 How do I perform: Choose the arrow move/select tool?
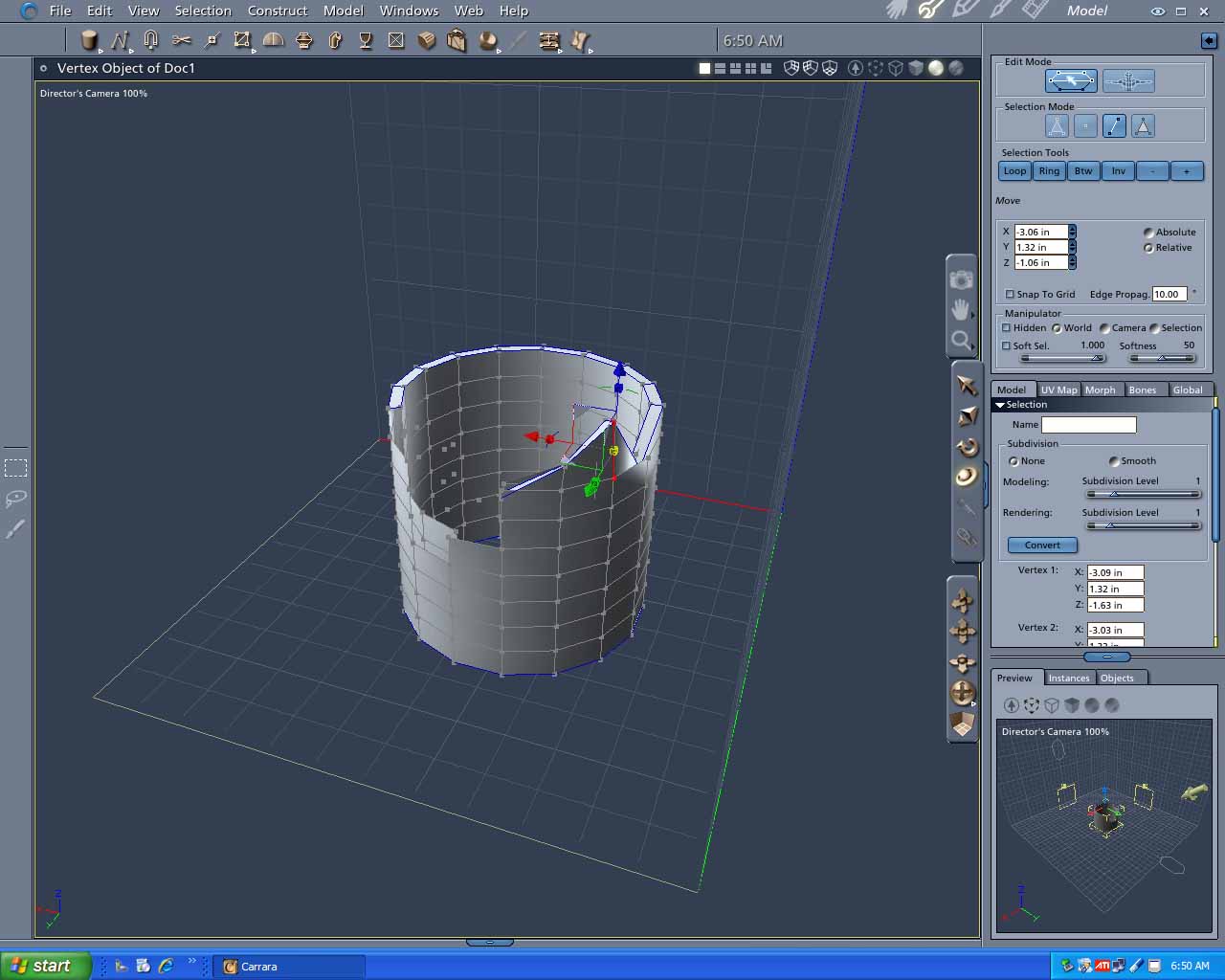967,386
